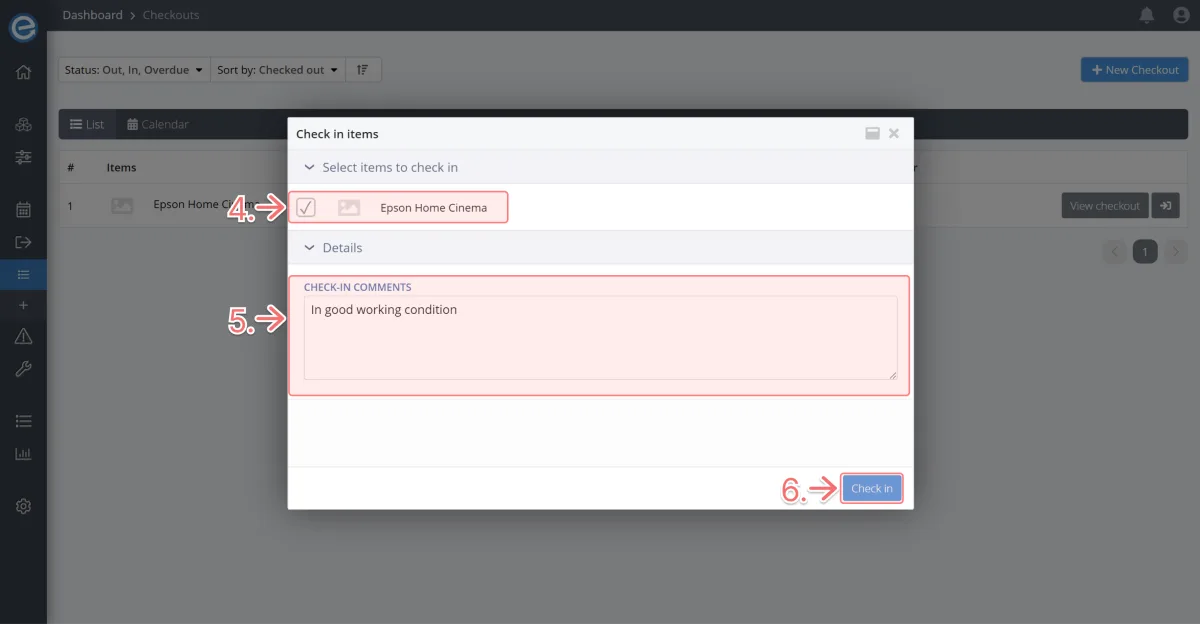
Task: Switch to the Calendar tab
Action: (x=158, y=124)
